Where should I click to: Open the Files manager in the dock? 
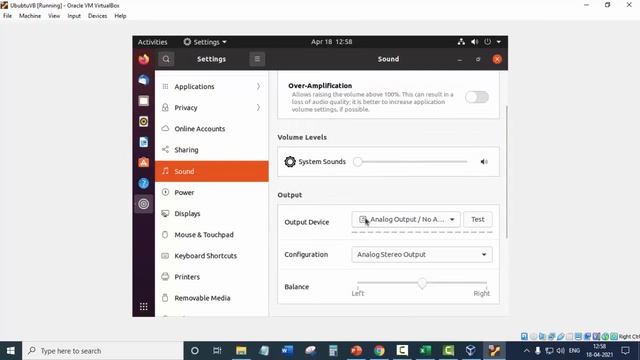click(x=144, y=101)
